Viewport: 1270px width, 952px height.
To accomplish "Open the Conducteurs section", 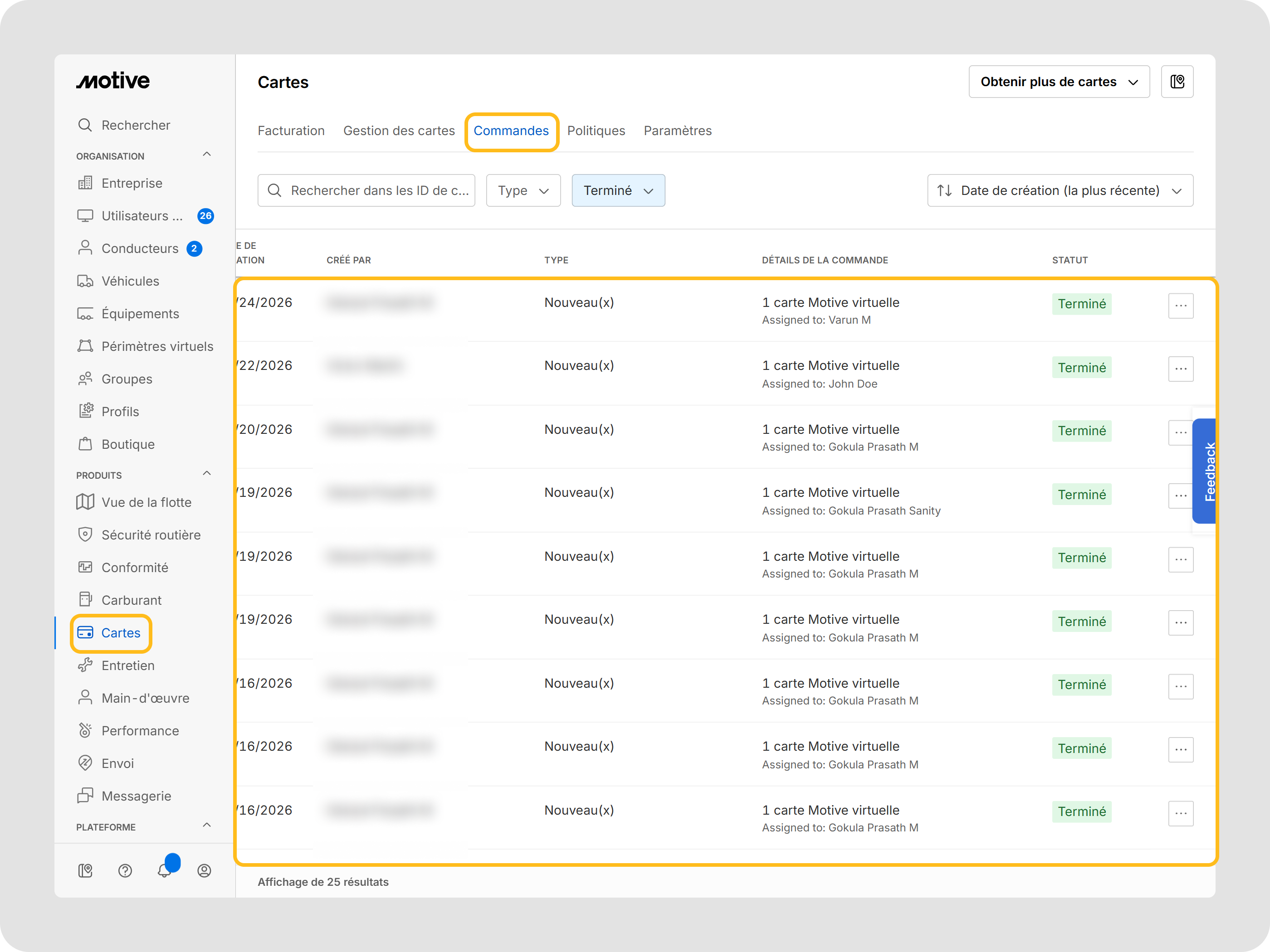I will pyautogui.click(x=128, y=248).
